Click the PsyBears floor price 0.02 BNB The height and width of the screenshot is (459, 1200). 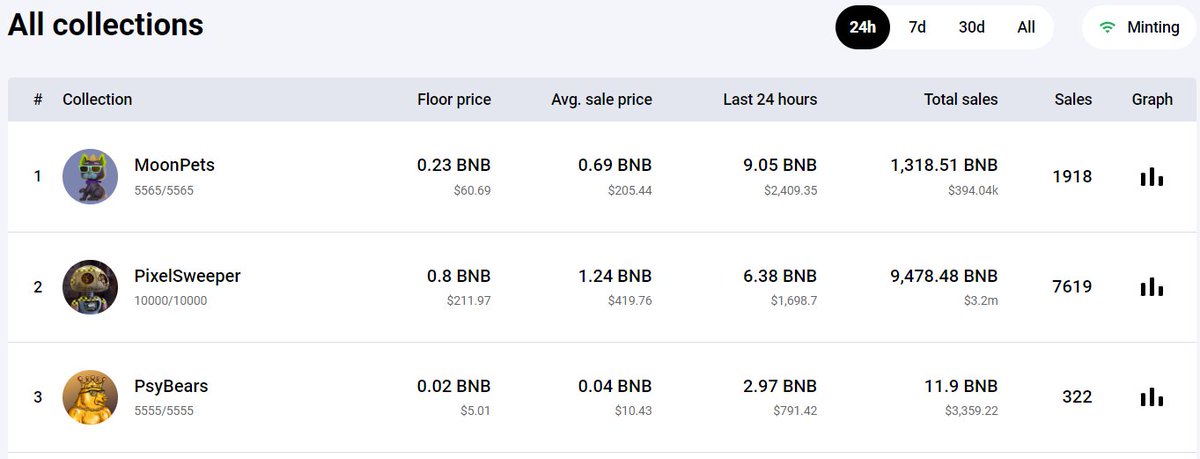454,385
